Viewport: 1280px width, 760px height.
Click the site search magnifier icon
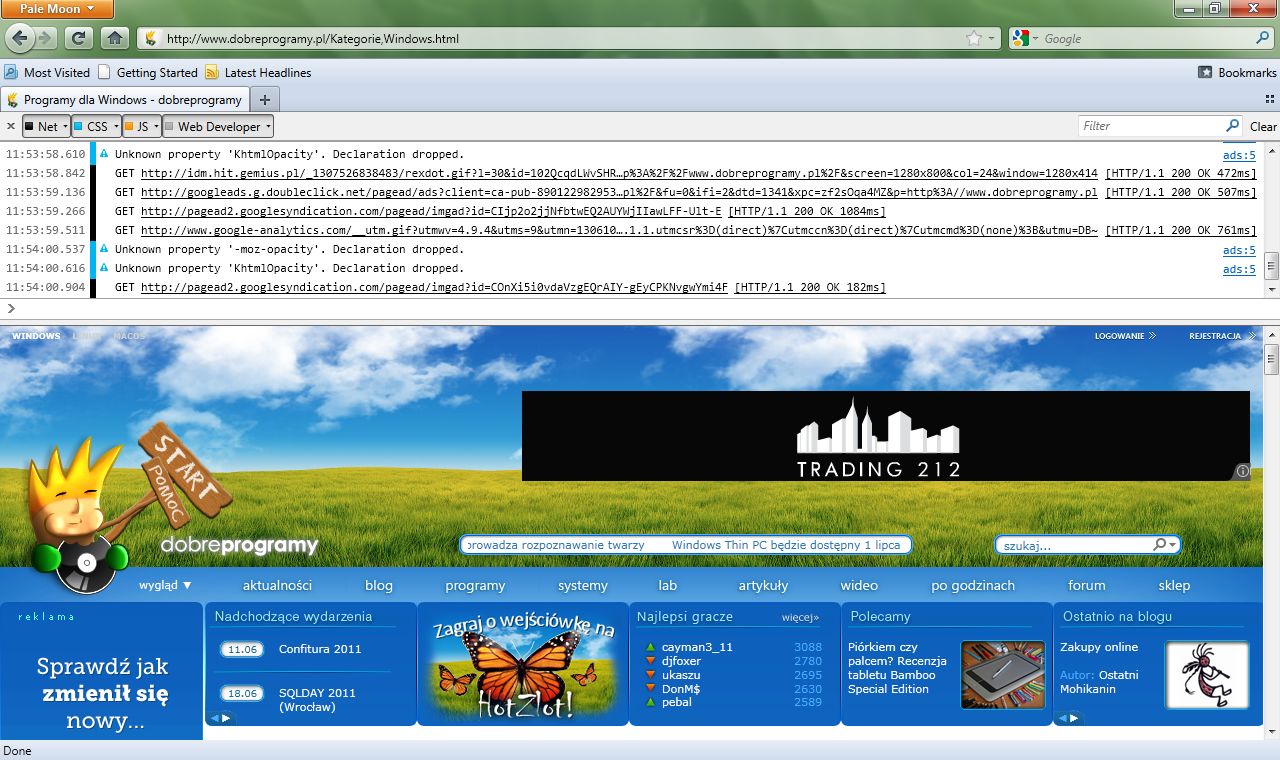1161,545
